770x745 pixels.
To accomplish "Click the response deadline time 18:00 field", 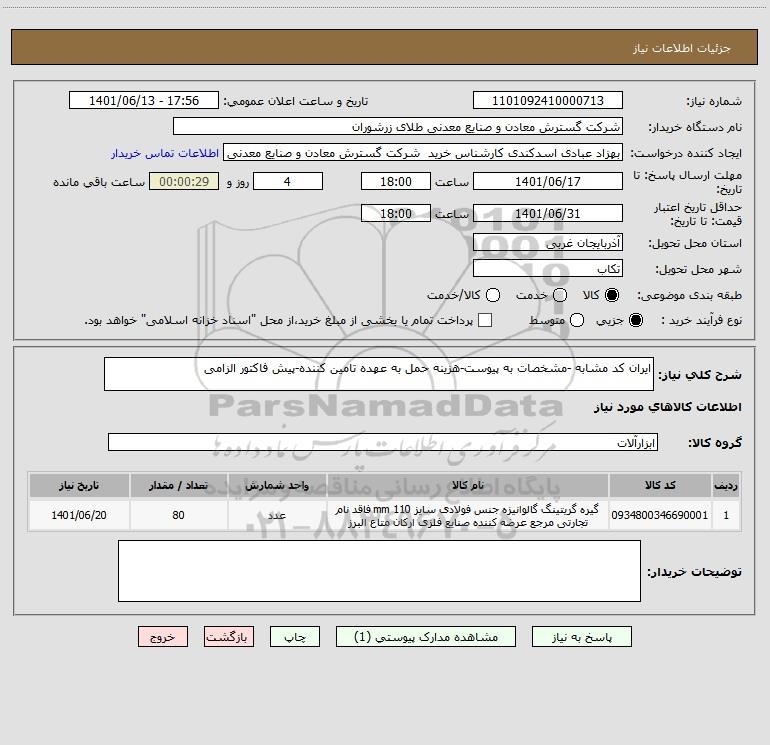I will (x=396, y=182).
